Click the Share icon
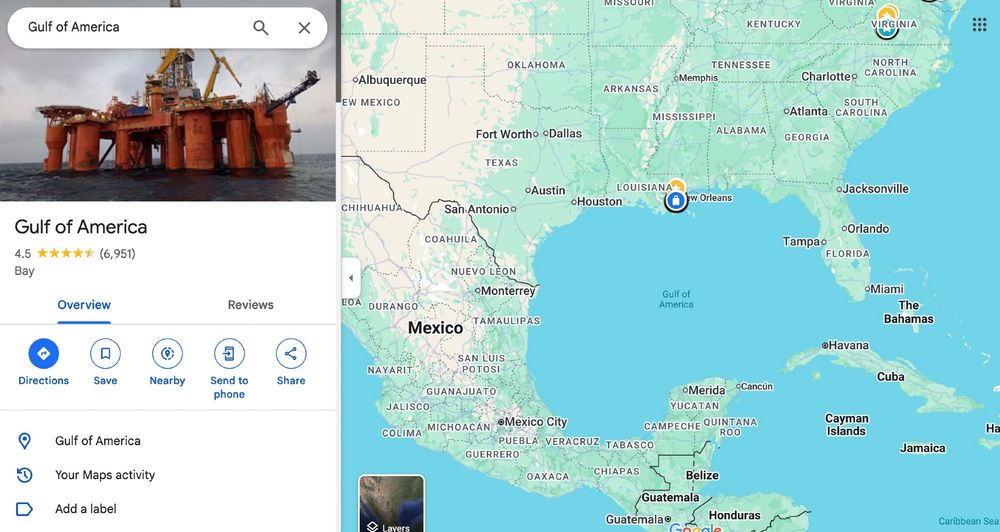 click(291, 353)
